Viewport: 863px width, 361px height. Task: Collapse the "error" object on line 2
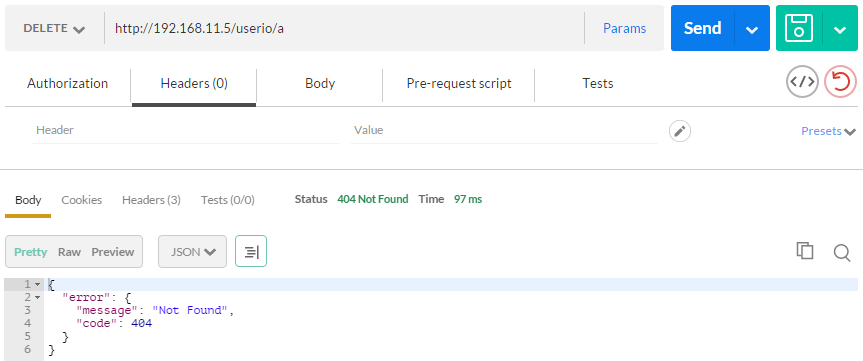(37, 298)
